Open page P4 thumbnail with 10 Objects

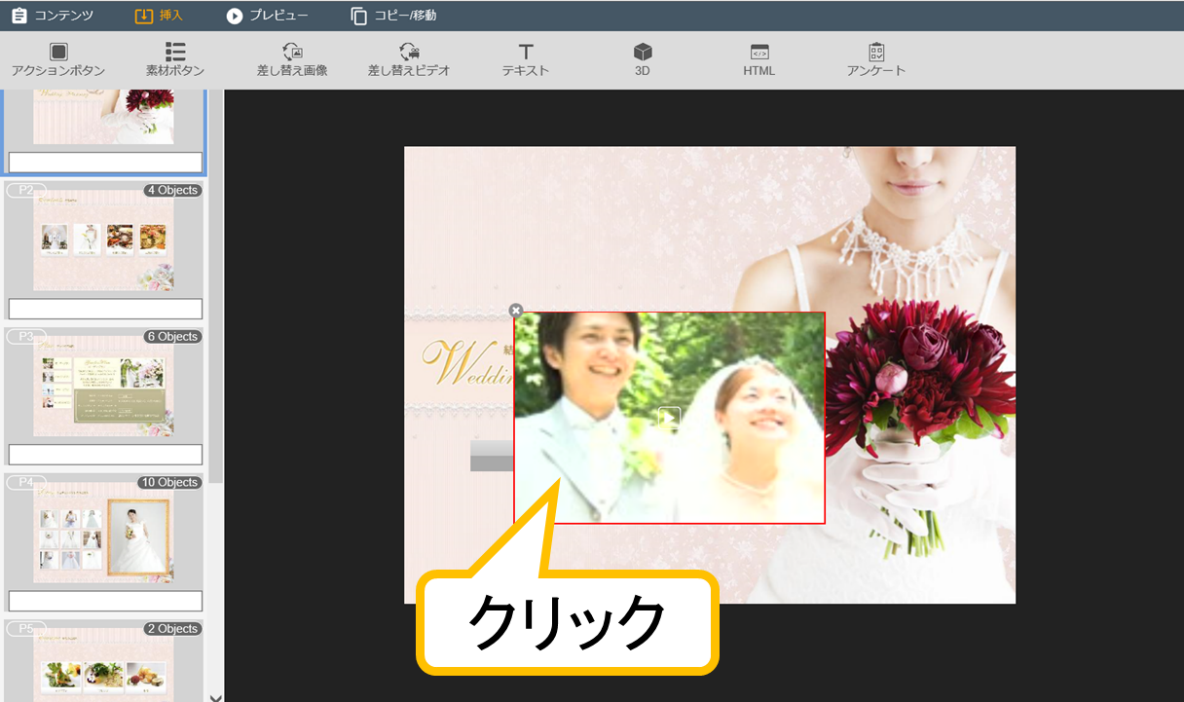(x=103, y=534)
